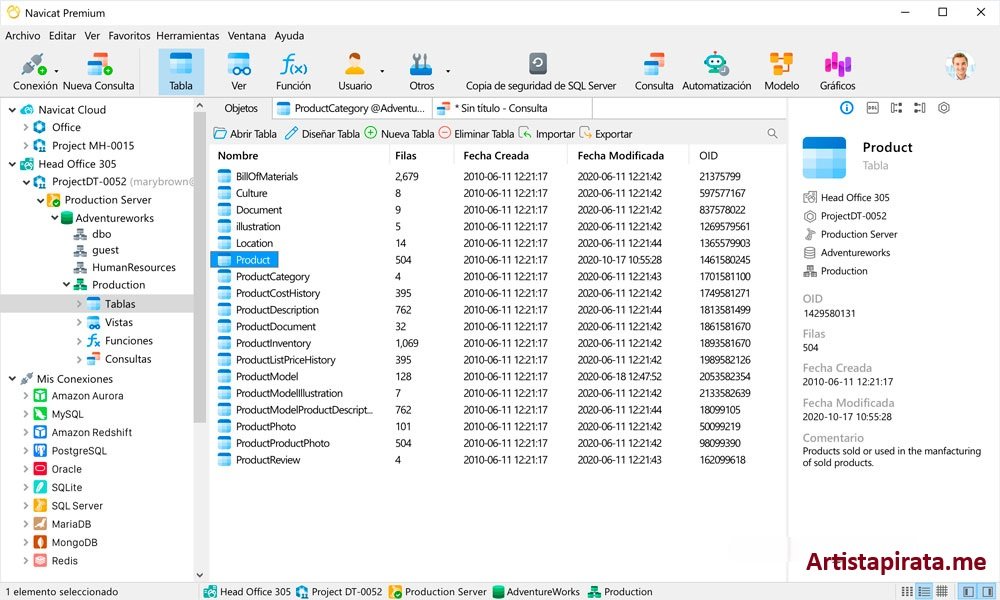Open the Usuario dropdown arrow
This screenshot has width=1000, height=600.
point(382,72)
